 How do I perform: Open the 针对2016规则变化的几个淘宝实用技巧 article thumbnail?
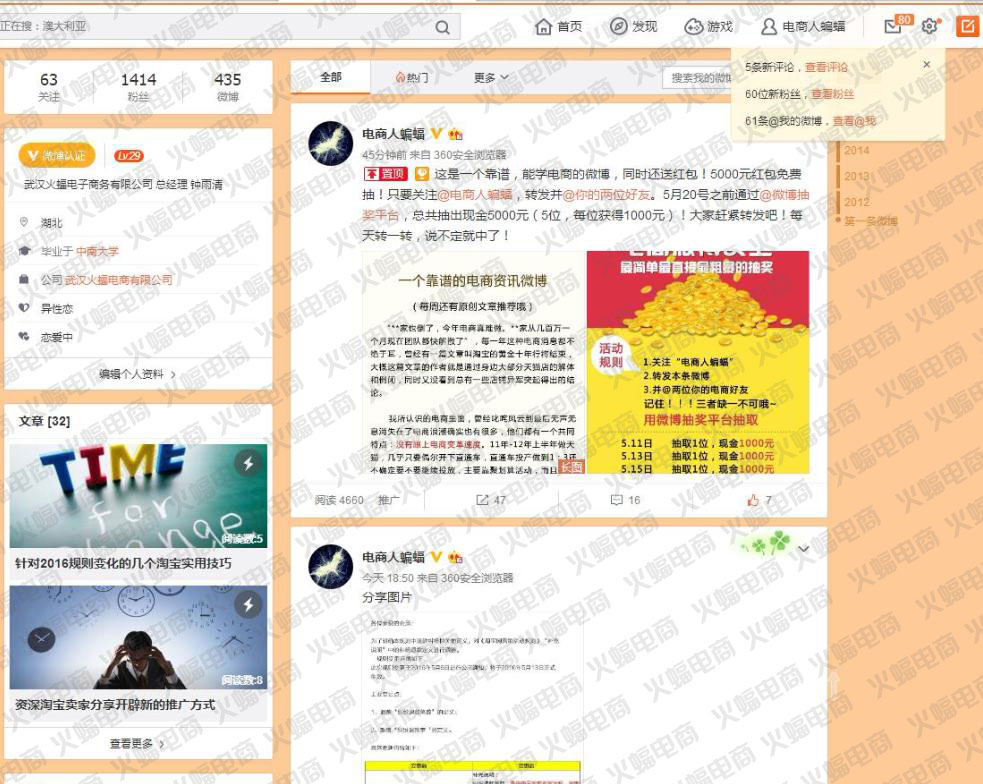click(x=139, y=496)
